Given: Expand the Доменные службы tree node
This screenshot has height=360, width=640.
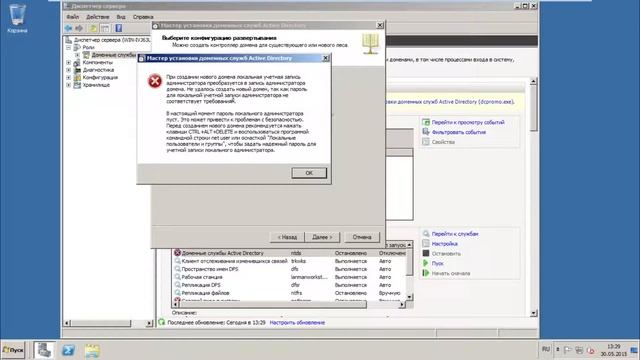Looking at the screenshot, I should (x=78, y=55).
